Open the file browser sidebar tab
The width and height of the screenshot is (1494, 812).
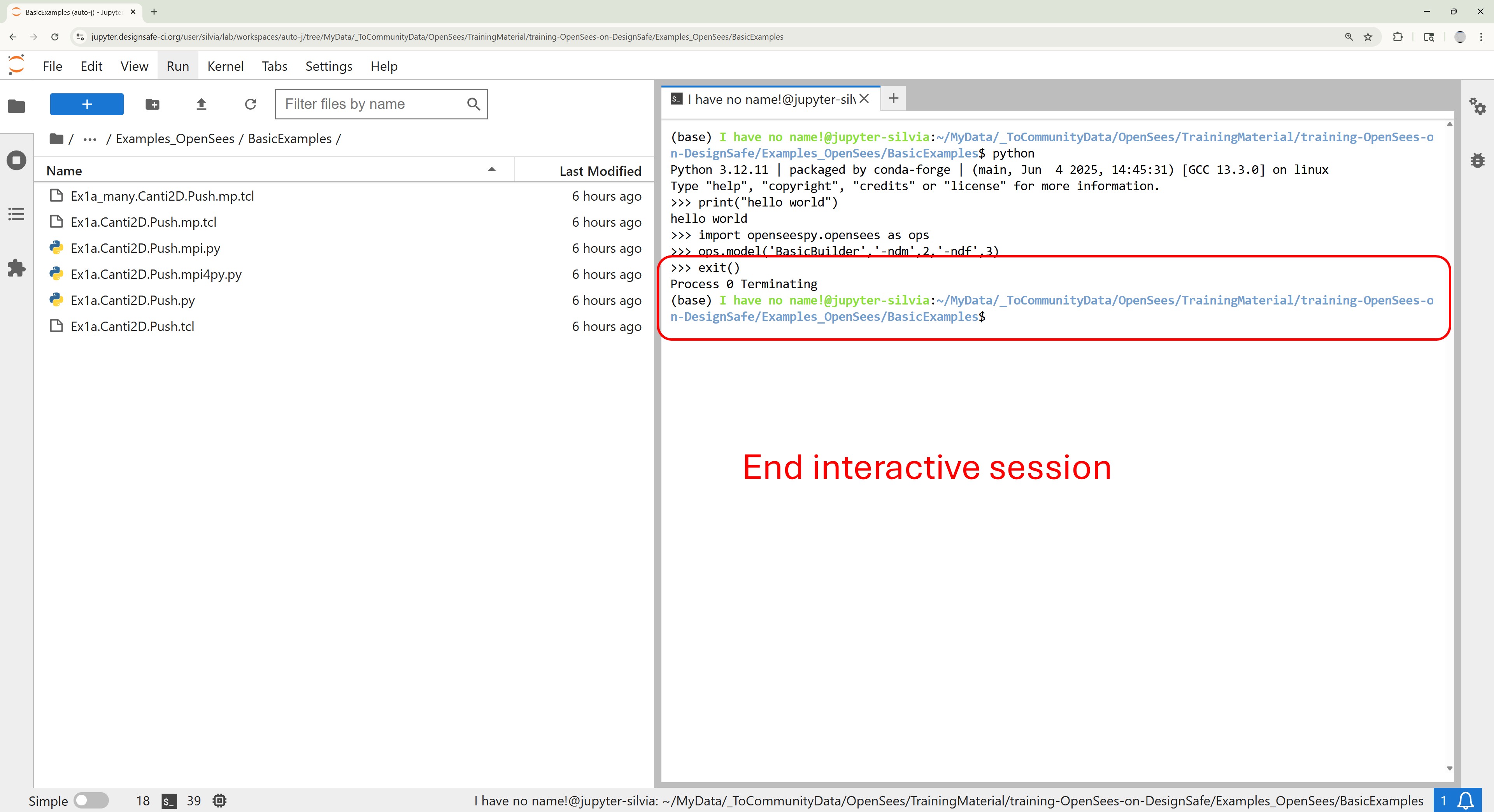click(x=16, y=107)
